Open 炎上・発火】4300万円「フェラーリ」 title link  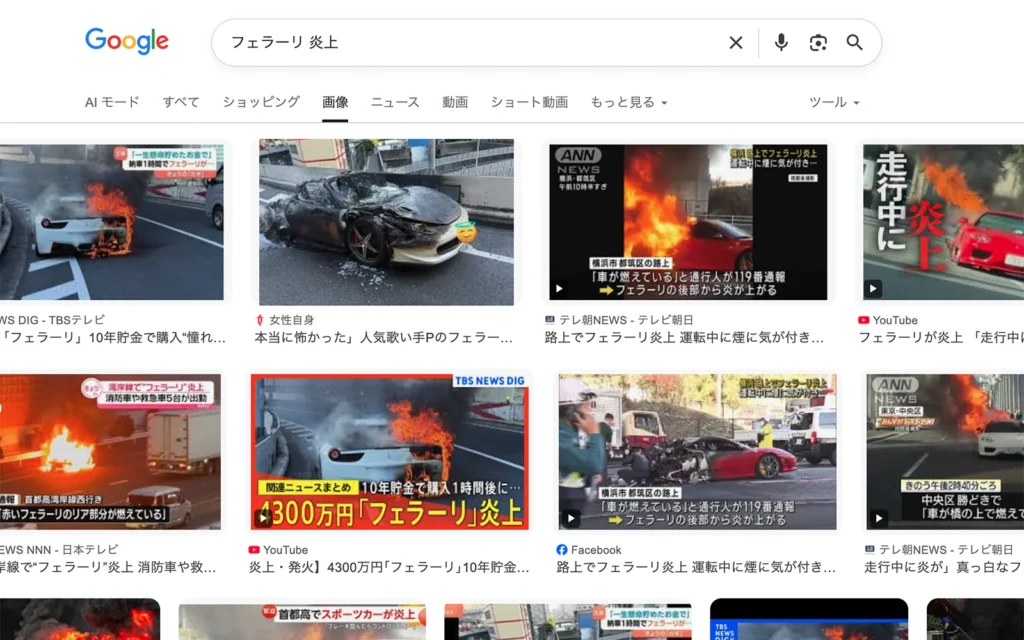[389, 567]
